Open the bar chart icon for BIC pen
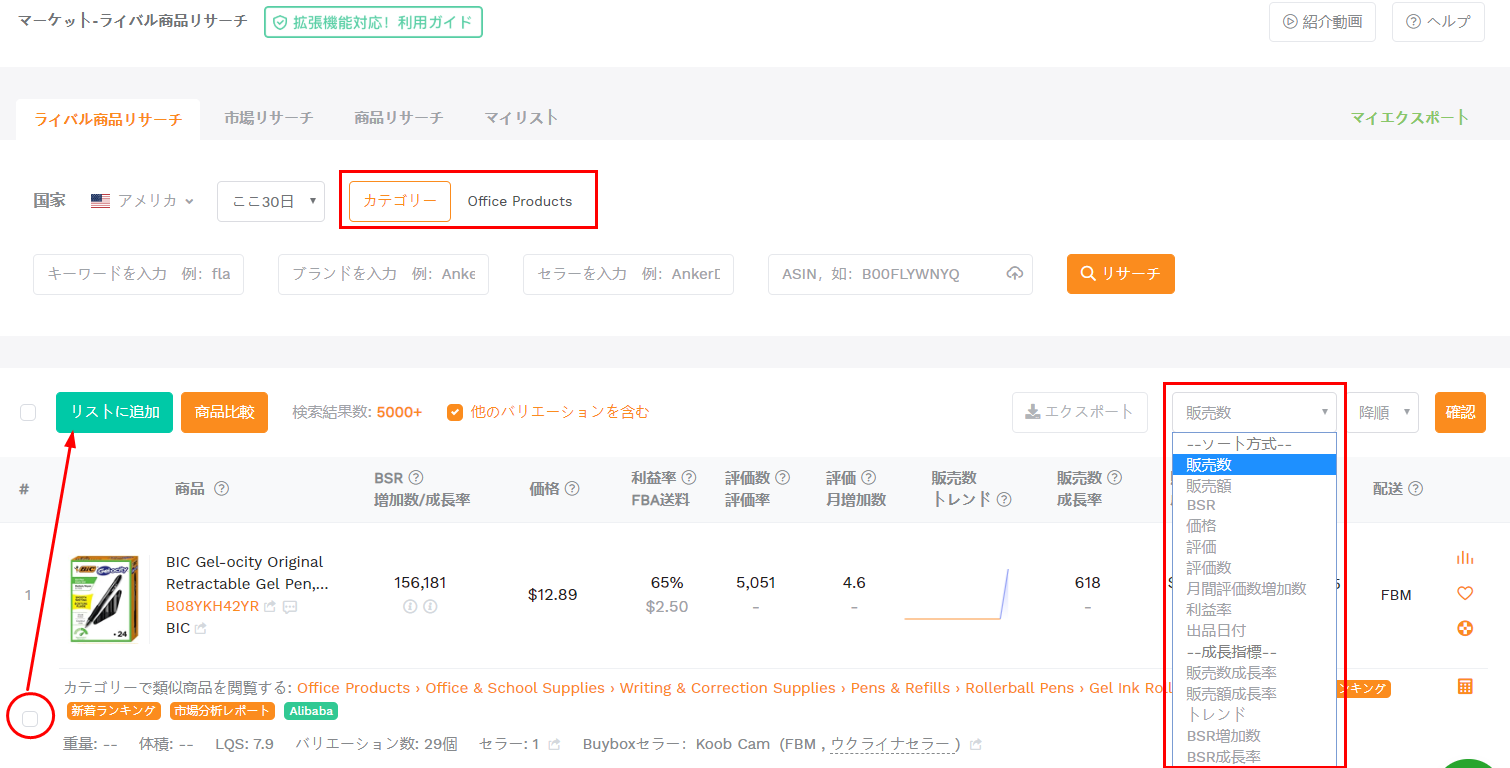Screen dimensions: 1510x768 click(x=1465, y=558)
